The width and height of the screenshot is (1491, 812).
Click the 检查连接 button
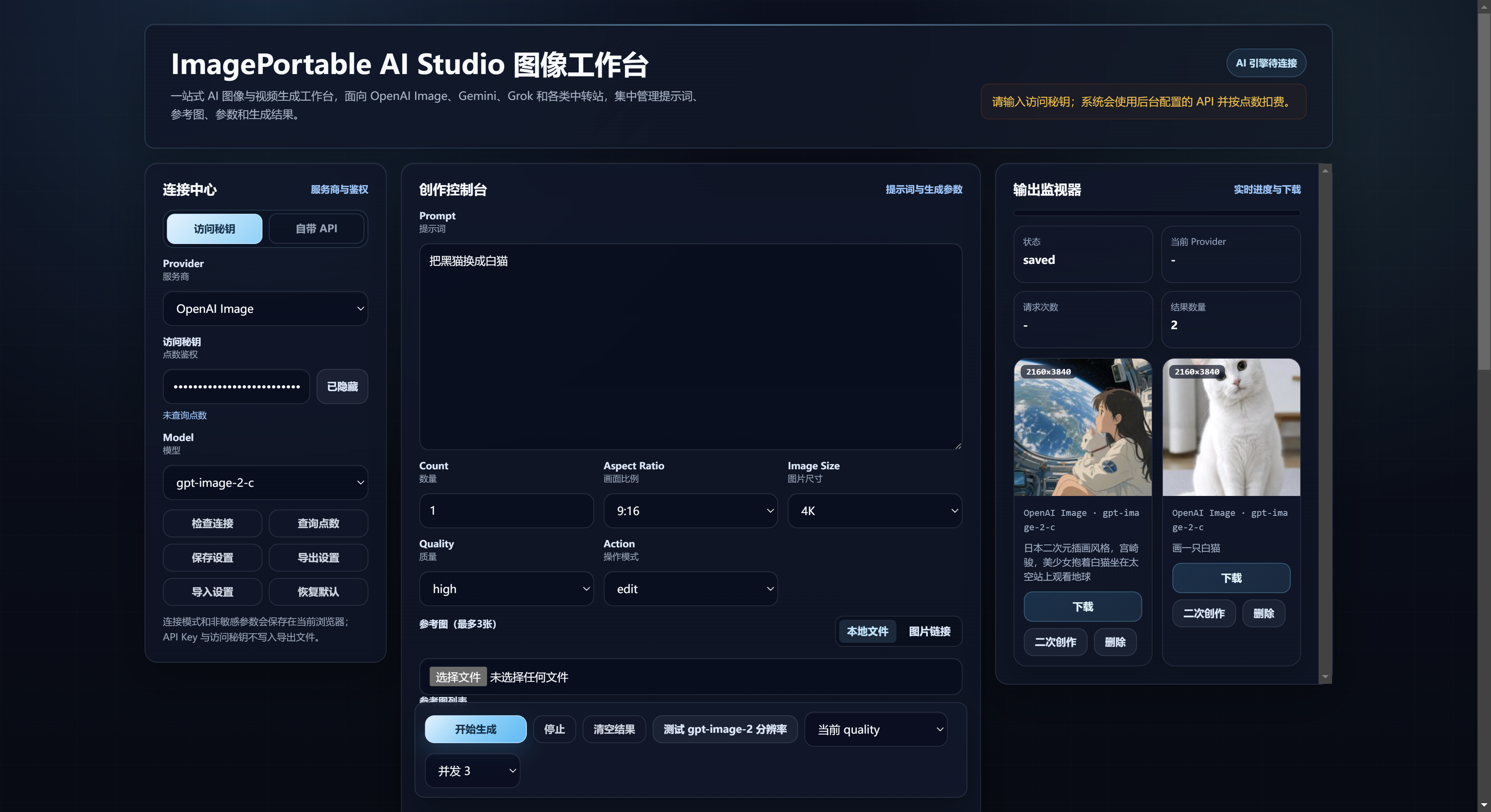coord(212,523)
